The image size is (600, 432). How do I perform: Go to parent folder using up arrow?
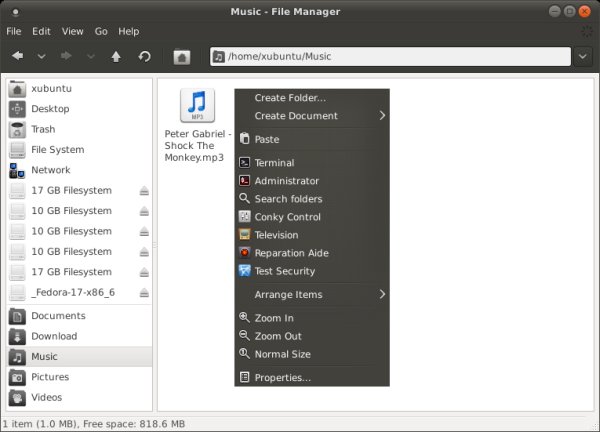click(x=116, y=57)
